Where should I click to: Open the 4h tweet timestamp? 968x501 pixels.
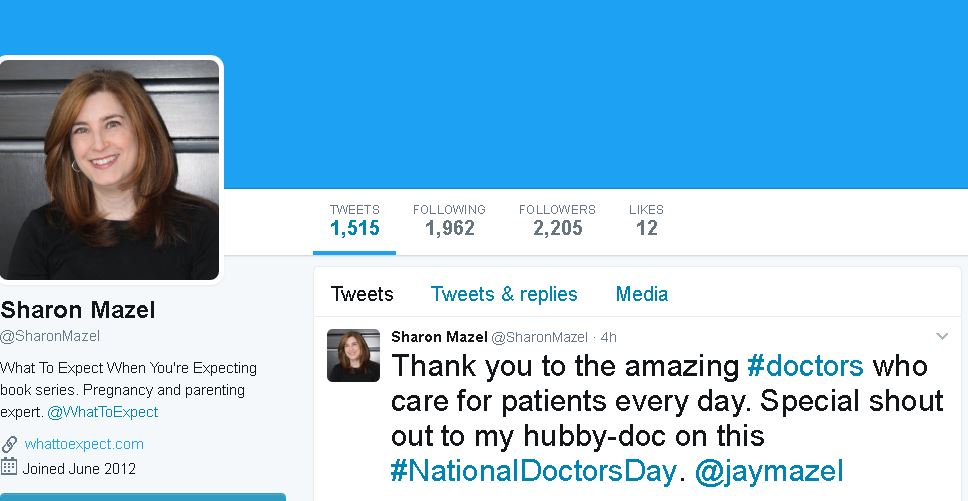pos(608,338)
